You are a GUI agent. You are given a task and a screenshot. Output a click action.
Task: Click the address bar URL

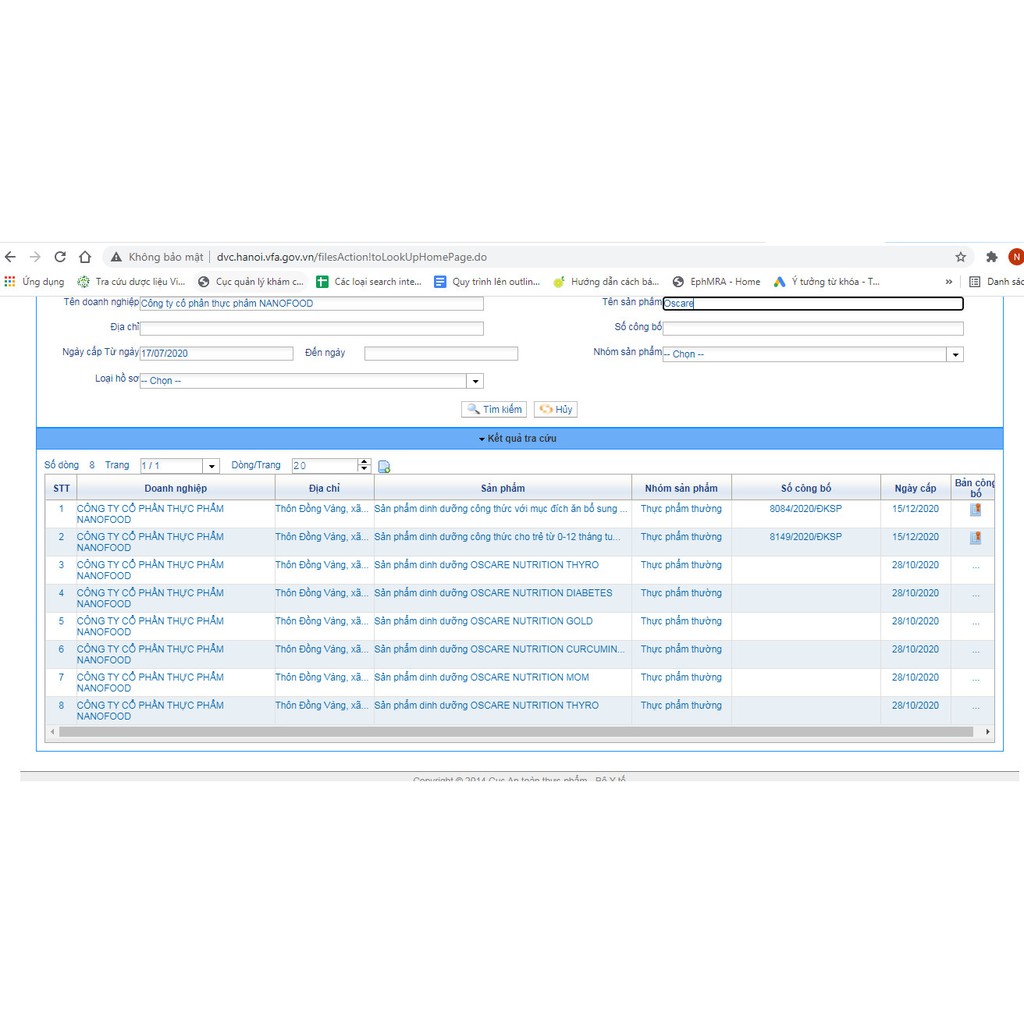(351, 257)
